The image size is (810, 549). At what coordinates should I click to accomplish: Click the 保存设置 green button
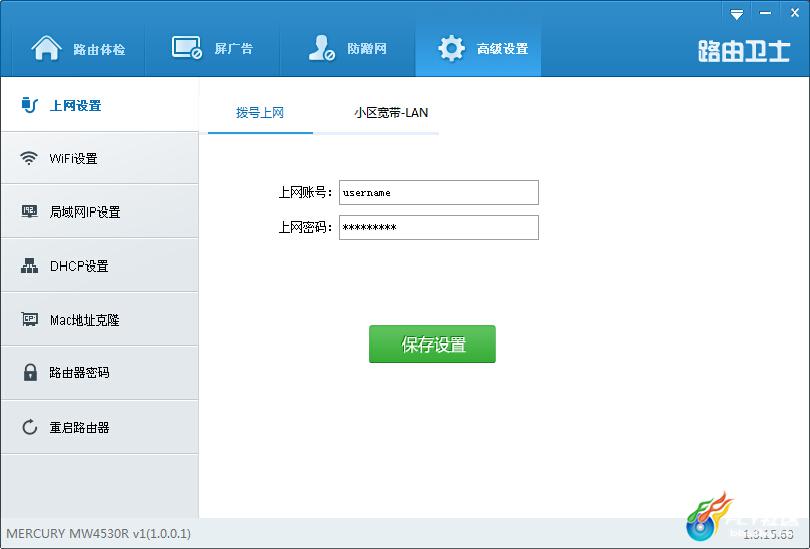[432, 344]
